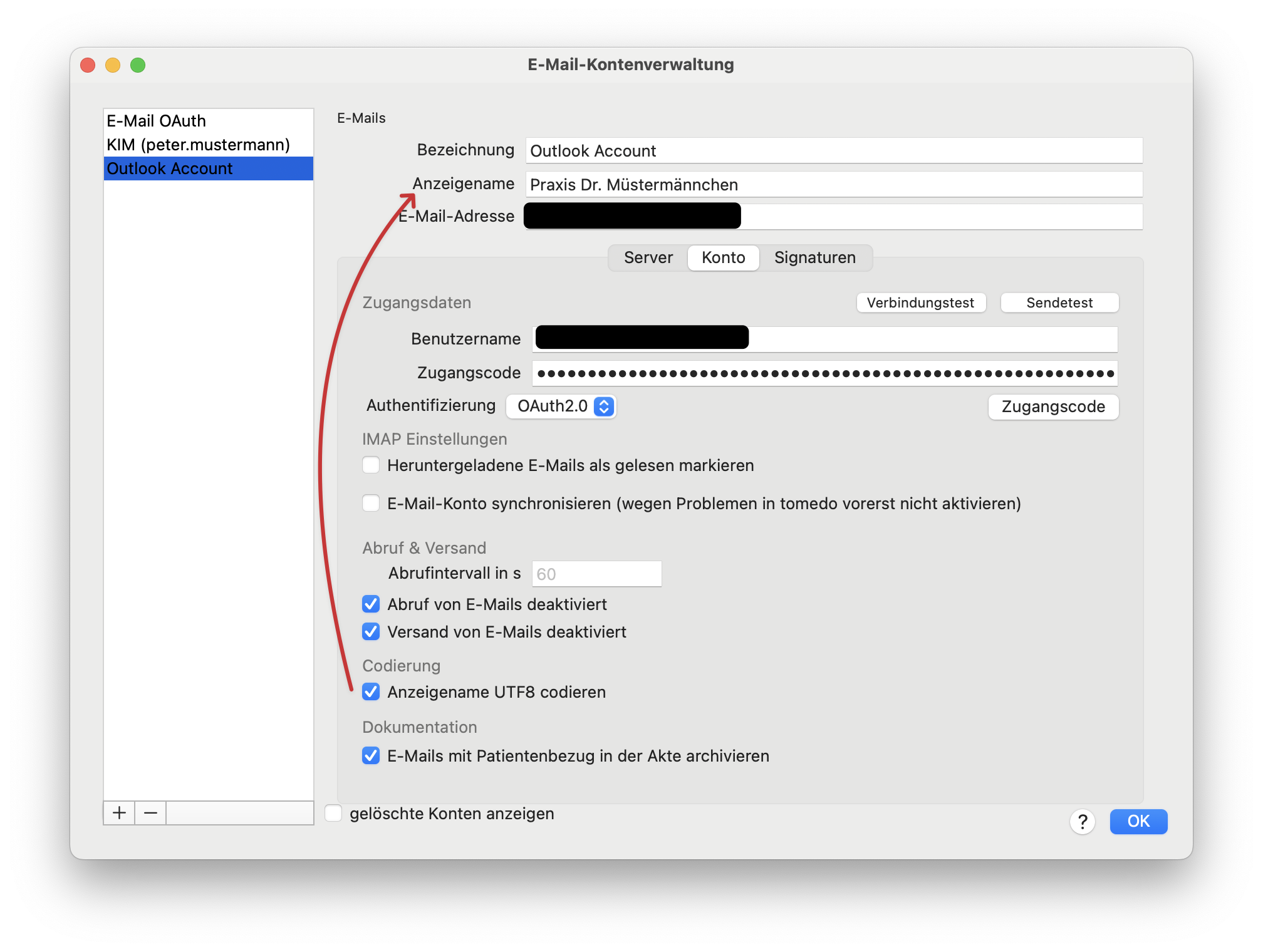
Task: Click into the Bezeichnung field
Action: click(x=834, y=151)
